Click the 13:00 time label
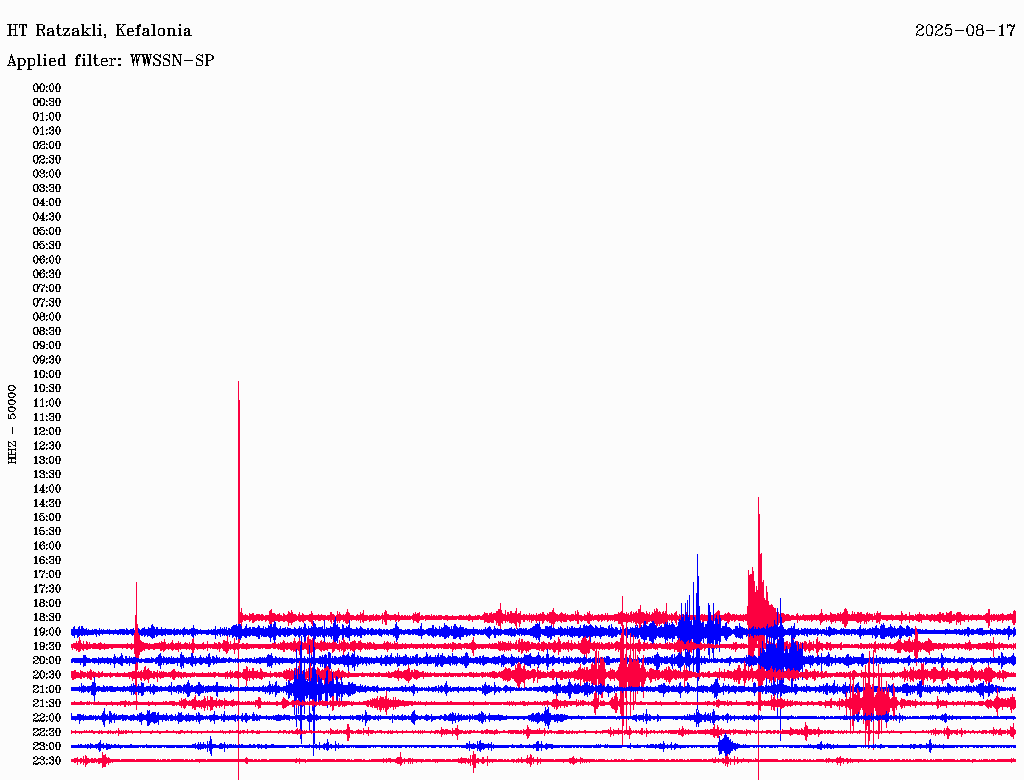1024x780 pixels. [47, 461]
